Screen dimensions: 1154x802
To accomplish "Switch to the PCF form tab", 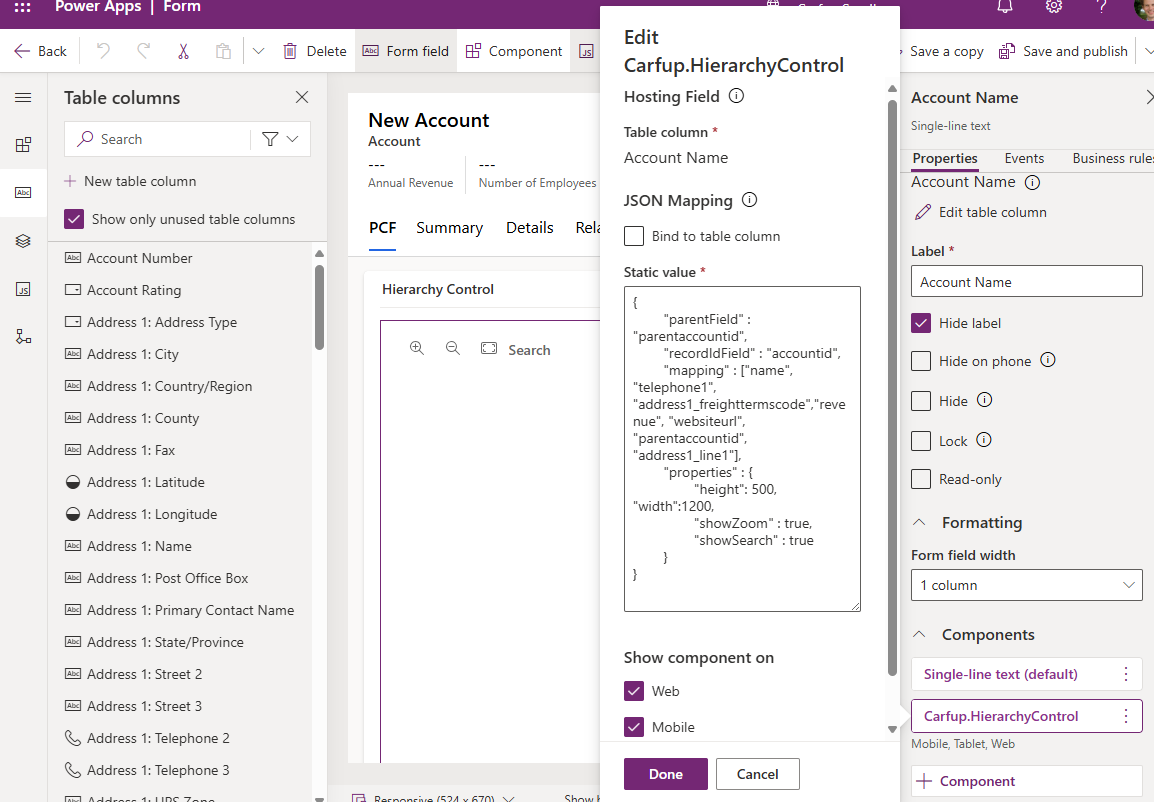I will click(383, 228).
